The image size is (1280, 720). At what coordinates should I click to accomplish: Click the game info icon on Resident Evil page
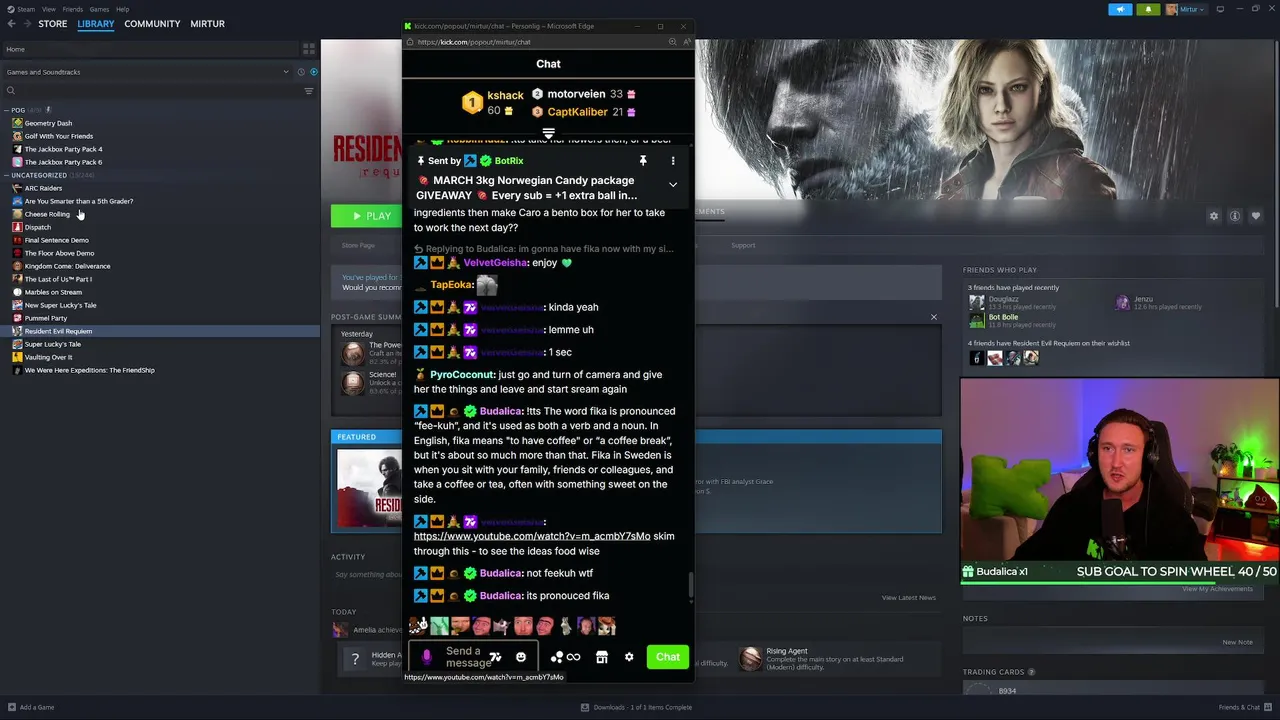[1235, 216]
